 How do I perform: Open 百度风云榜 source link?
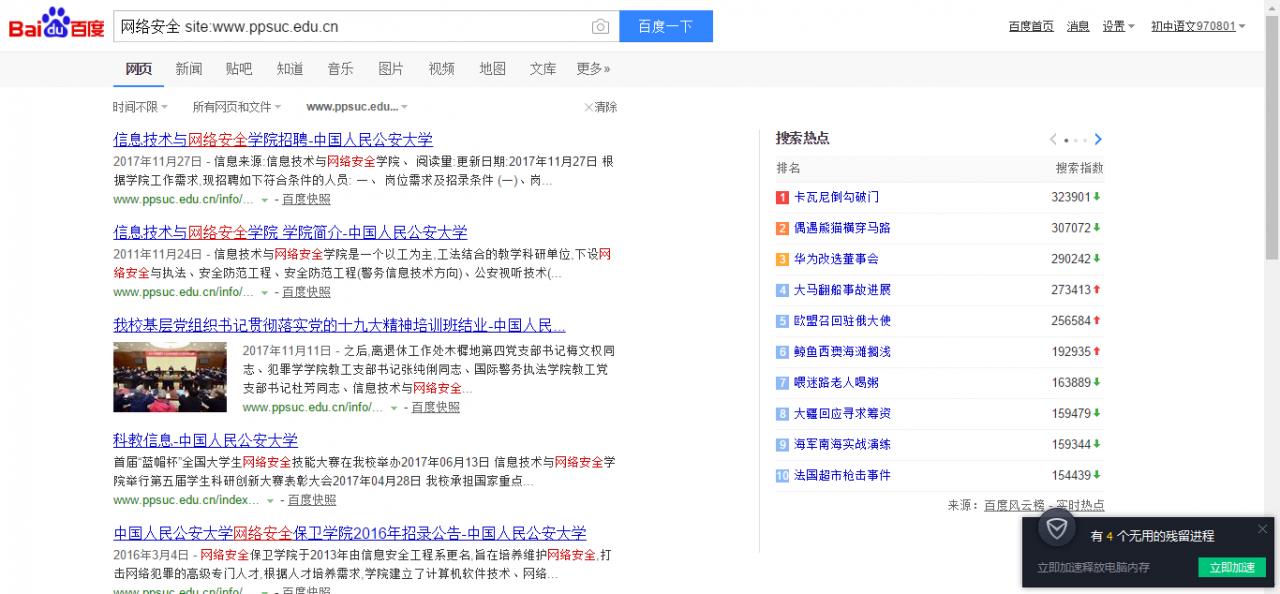click(x=1014, y=506)
